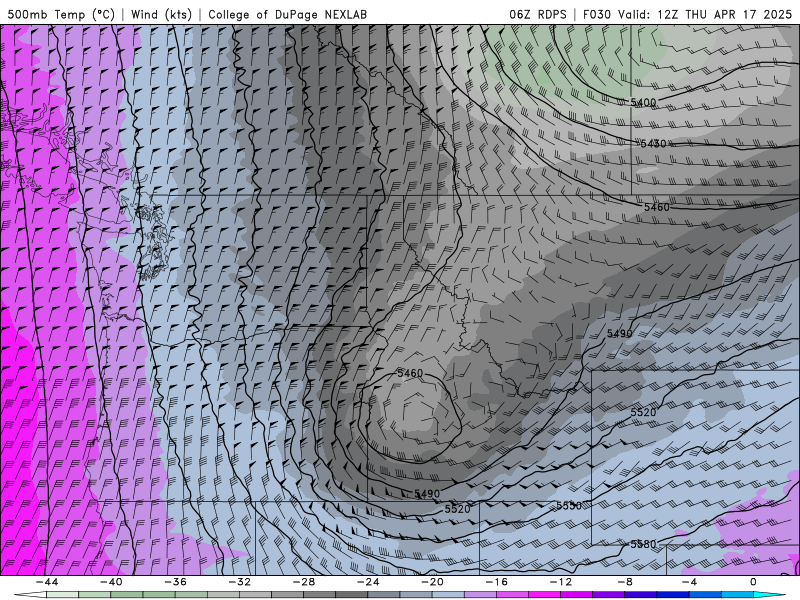Click 5460 label on the closed low contour

[x=410, y=373]
